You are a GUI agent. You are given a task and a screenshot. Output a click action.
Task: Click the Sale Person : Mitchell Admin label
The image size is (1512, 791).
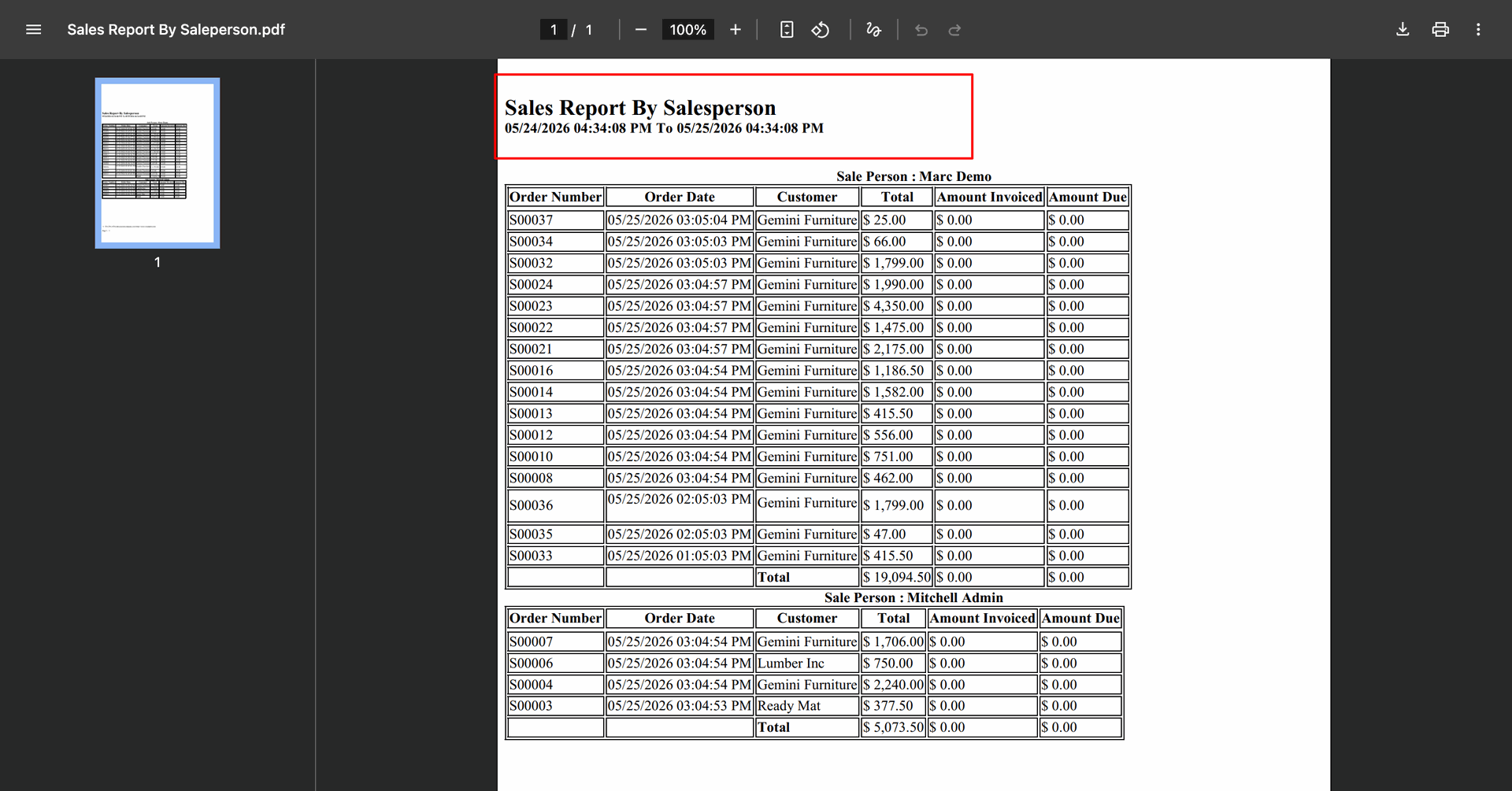(913, 597)
